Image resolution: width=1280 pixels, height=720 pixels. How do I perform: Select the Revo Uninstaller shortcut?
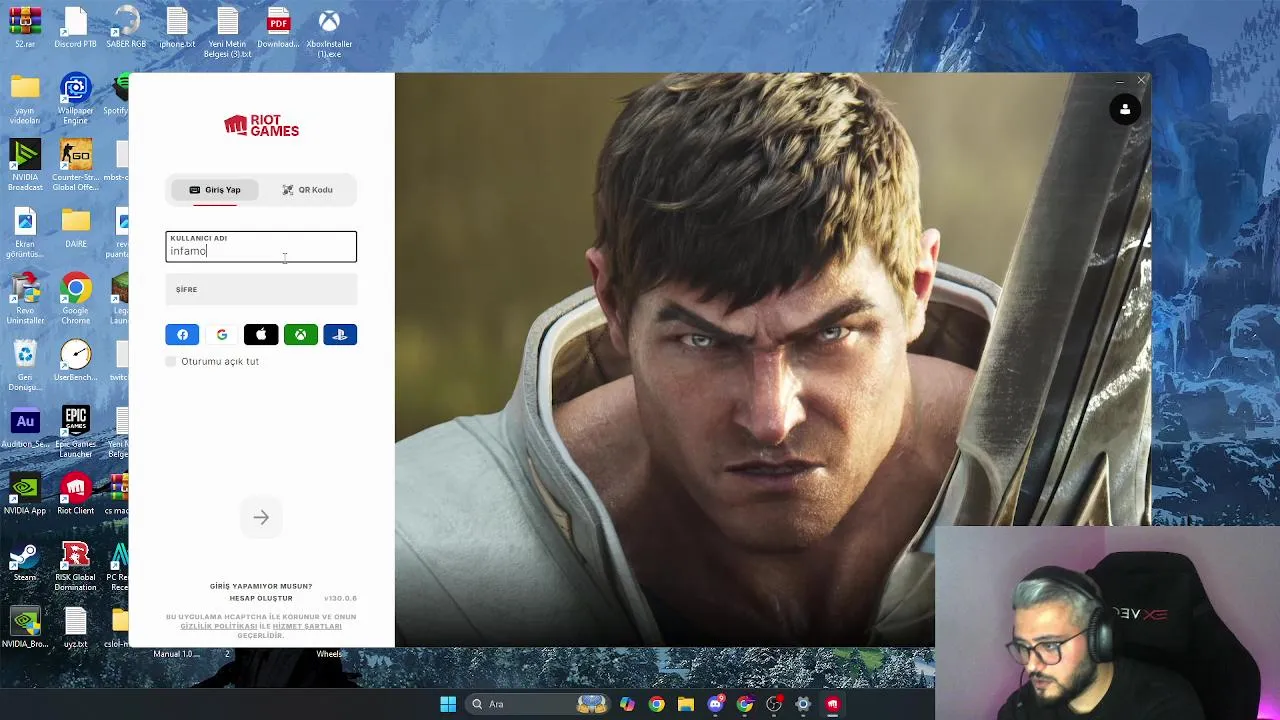click(x=25, y=300)
